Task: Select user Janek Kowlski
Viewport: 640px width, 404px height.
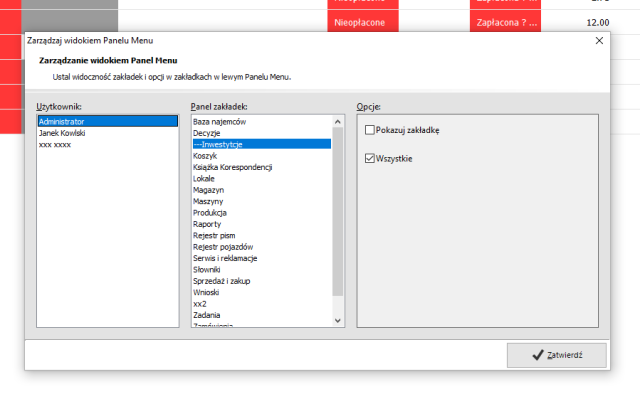Action: pos(108,133)
